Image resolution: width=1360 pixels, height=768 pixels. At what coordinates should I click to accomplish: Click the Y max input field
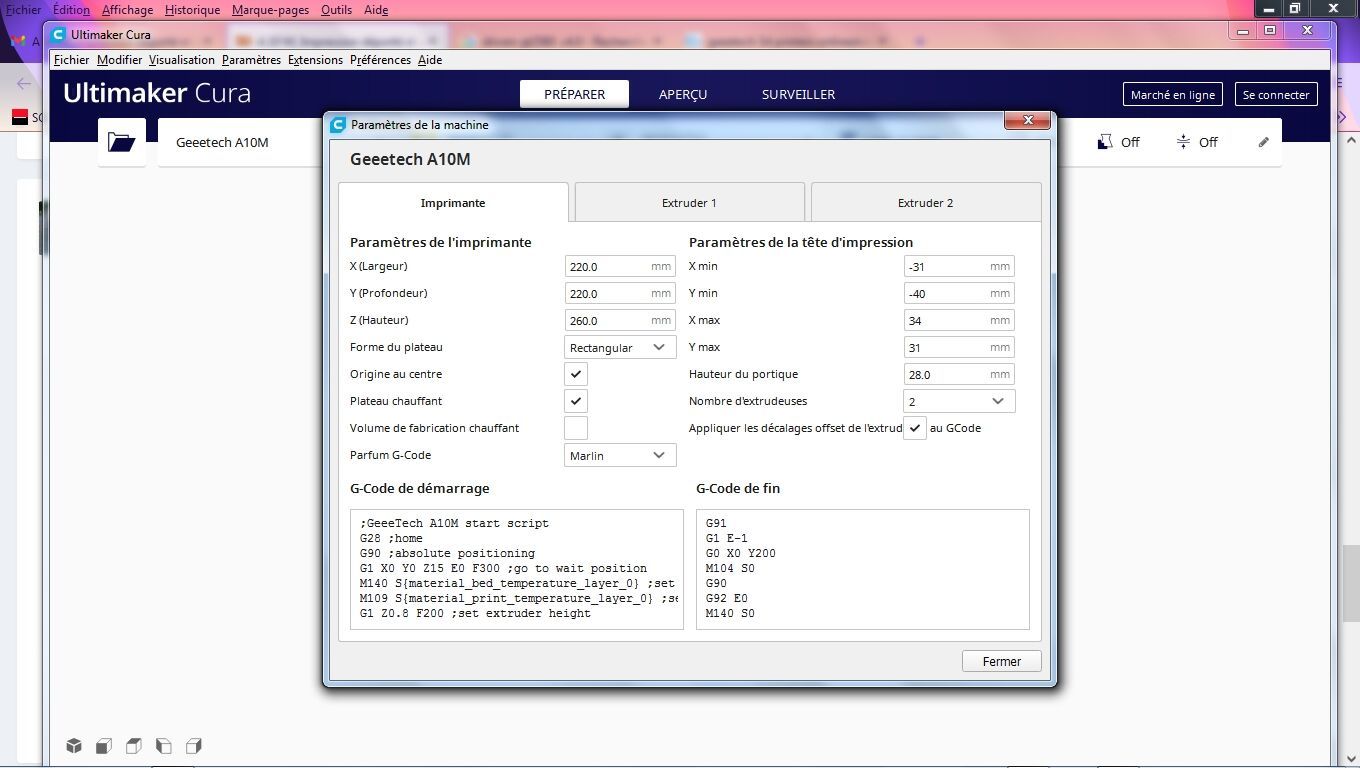point(959,347)
